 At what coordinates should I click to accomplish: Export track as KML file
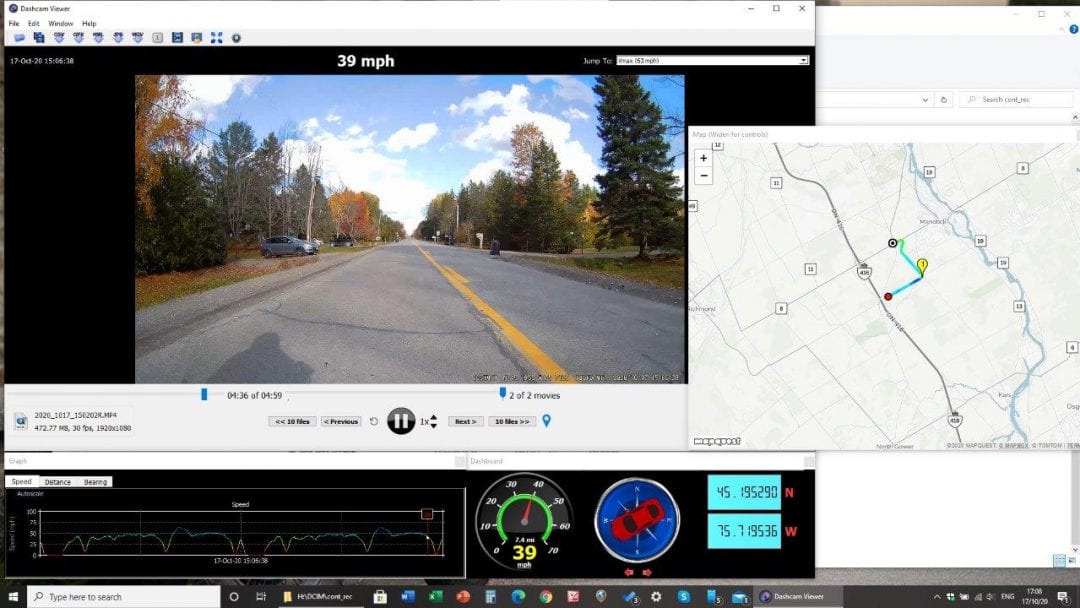pyautogui.click(x=97, y=38)
